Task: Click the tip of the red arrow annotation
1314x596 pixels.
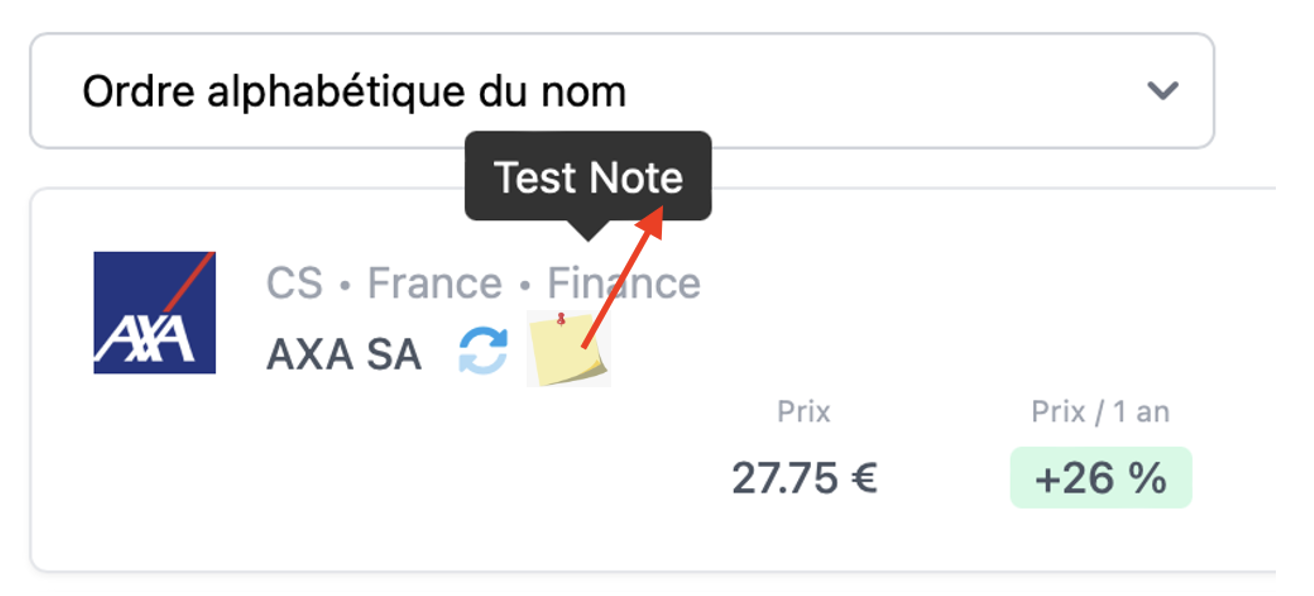Action: (x=662, y=209)
